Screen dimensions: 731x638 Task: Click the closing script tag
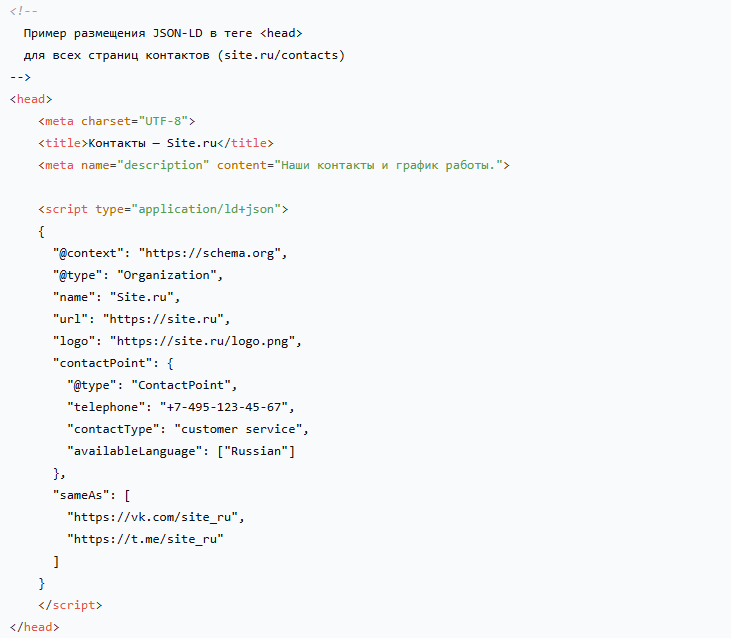70,605
